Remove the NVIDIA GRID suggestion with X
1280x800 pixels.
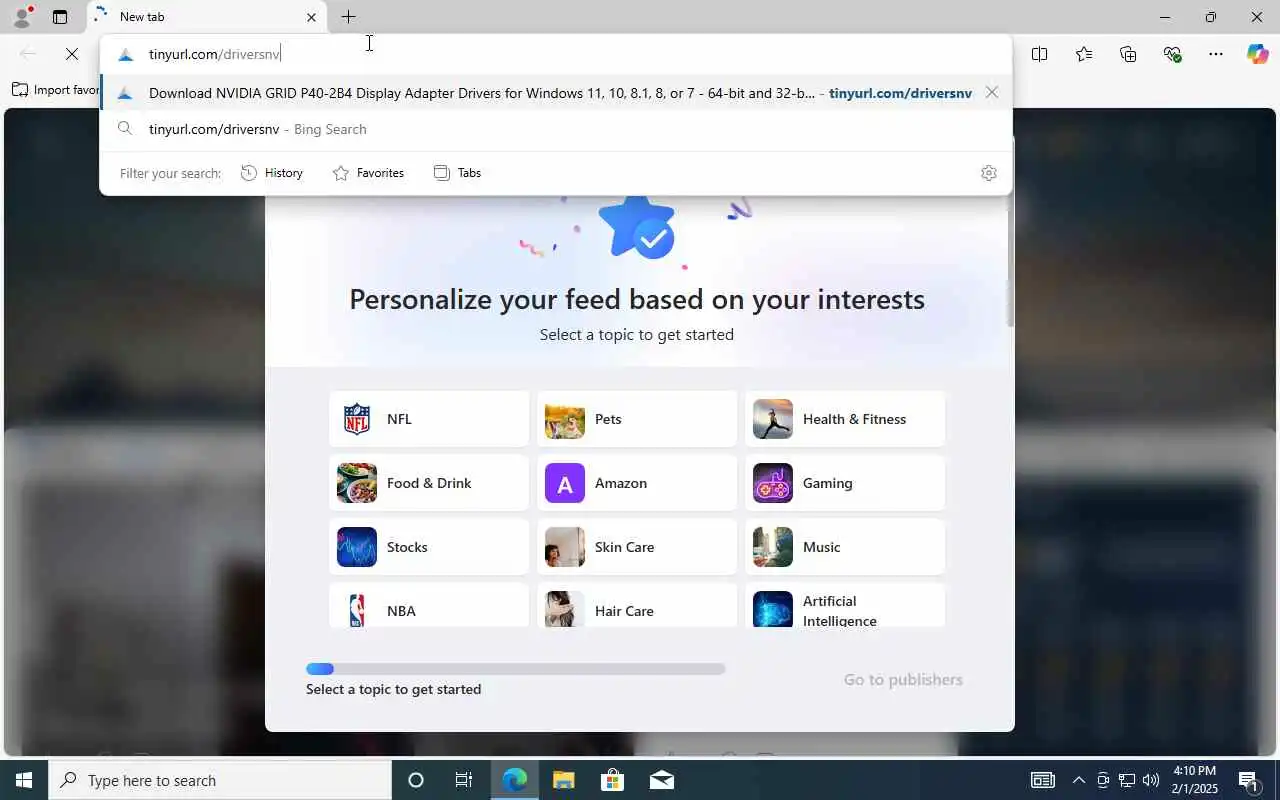pyautogui.click(x=991, y=92)
